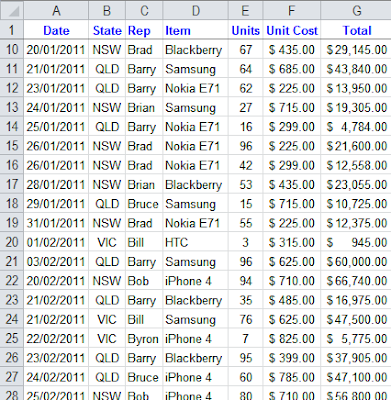Select date cell 20/02/2011
Screen dimensions: 391x400
pyautogui.click(x=56, y=281)
